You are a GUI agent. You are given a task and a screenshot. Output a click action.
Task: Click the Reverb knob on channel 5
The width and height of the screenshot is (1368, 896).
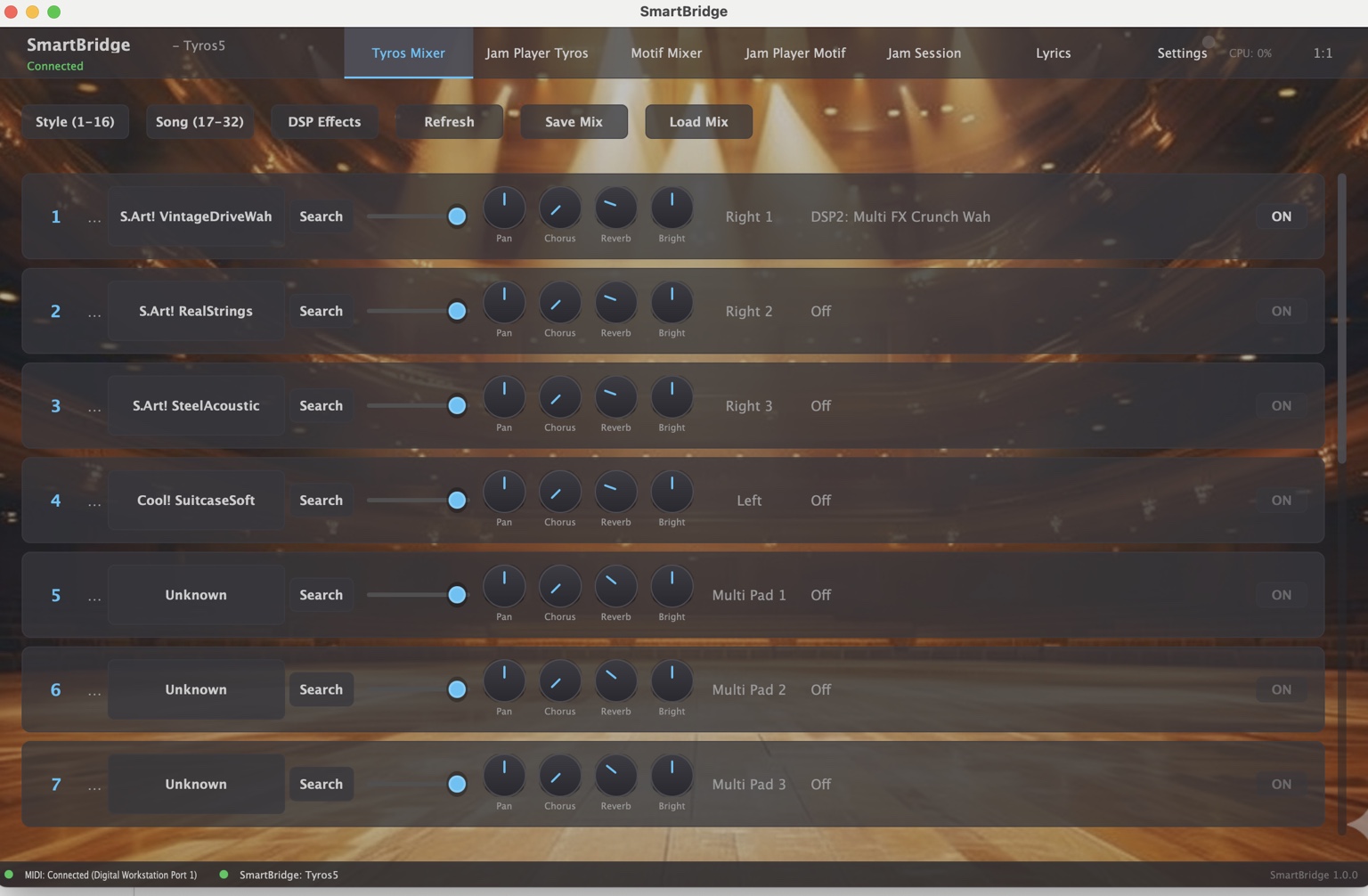[615, 586]
